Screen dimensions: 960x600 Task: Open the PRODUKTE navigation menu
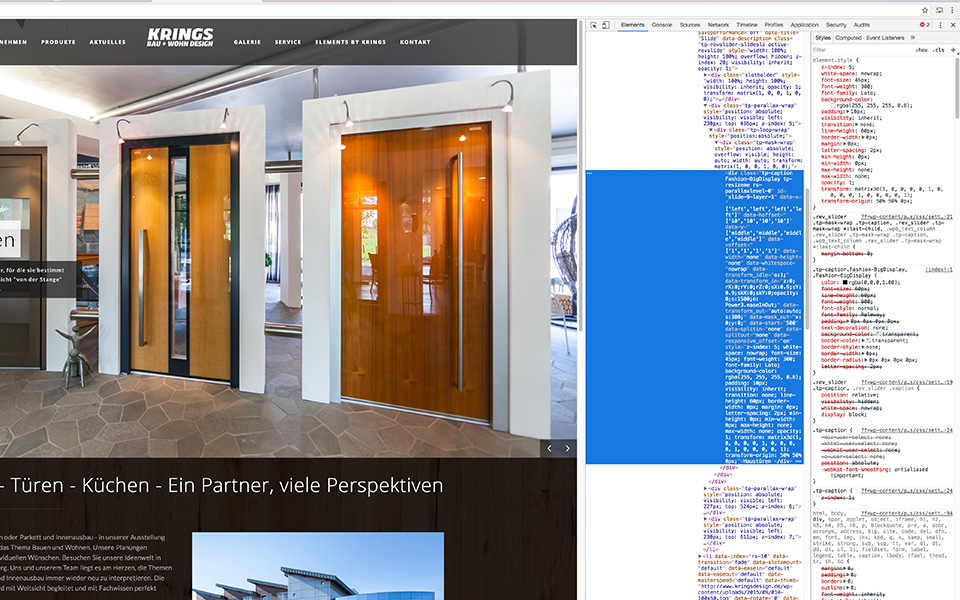pyautogui.click(x=58, y=42)
